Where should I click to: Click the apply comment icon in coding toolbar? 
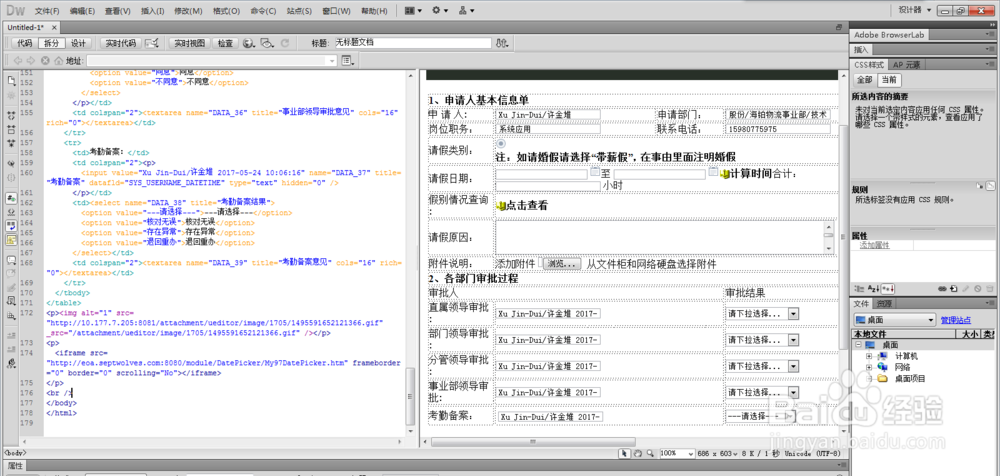coord(11,260)
